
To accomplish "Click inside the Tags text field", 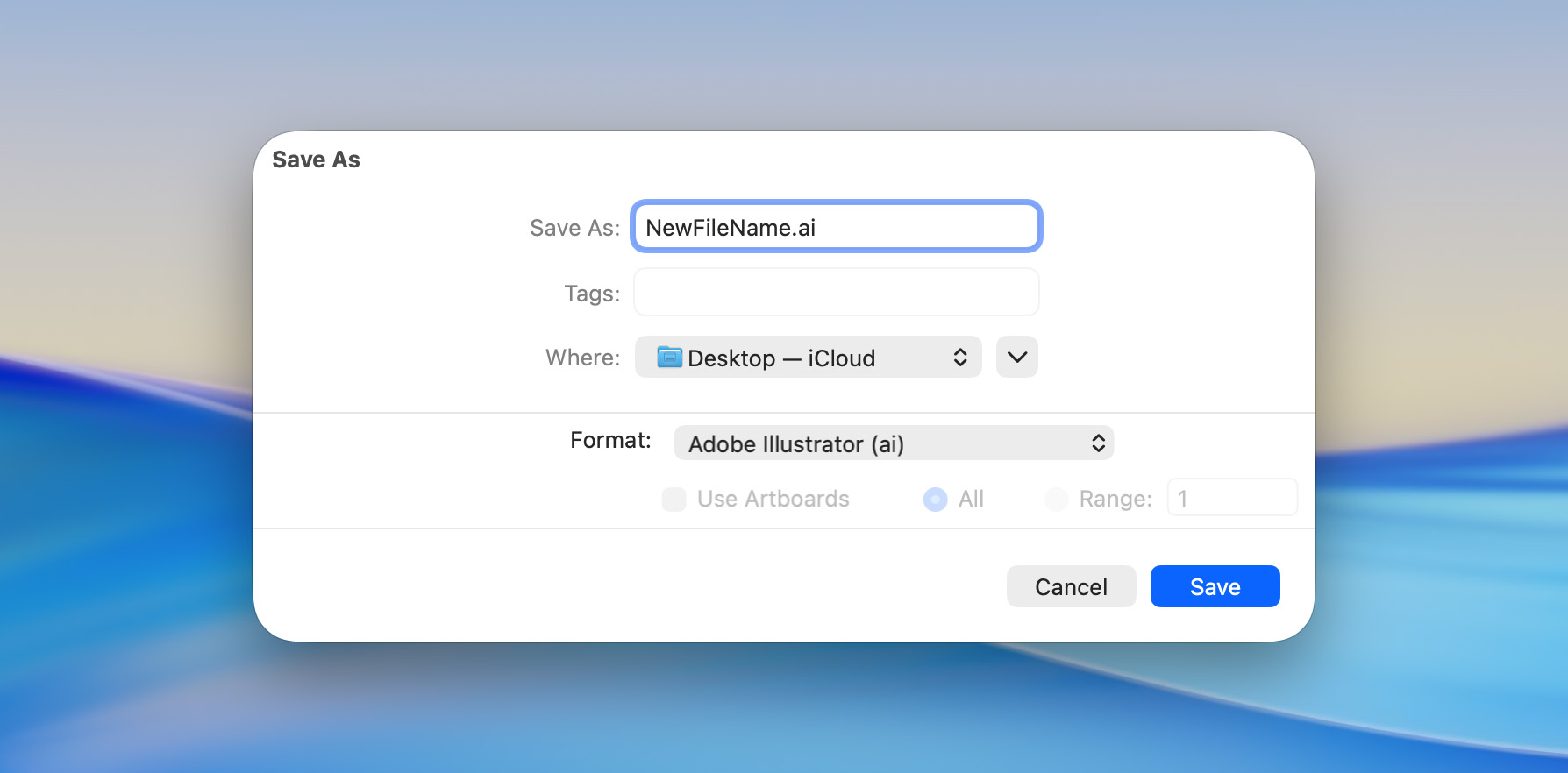I will [x=836, y=293].
